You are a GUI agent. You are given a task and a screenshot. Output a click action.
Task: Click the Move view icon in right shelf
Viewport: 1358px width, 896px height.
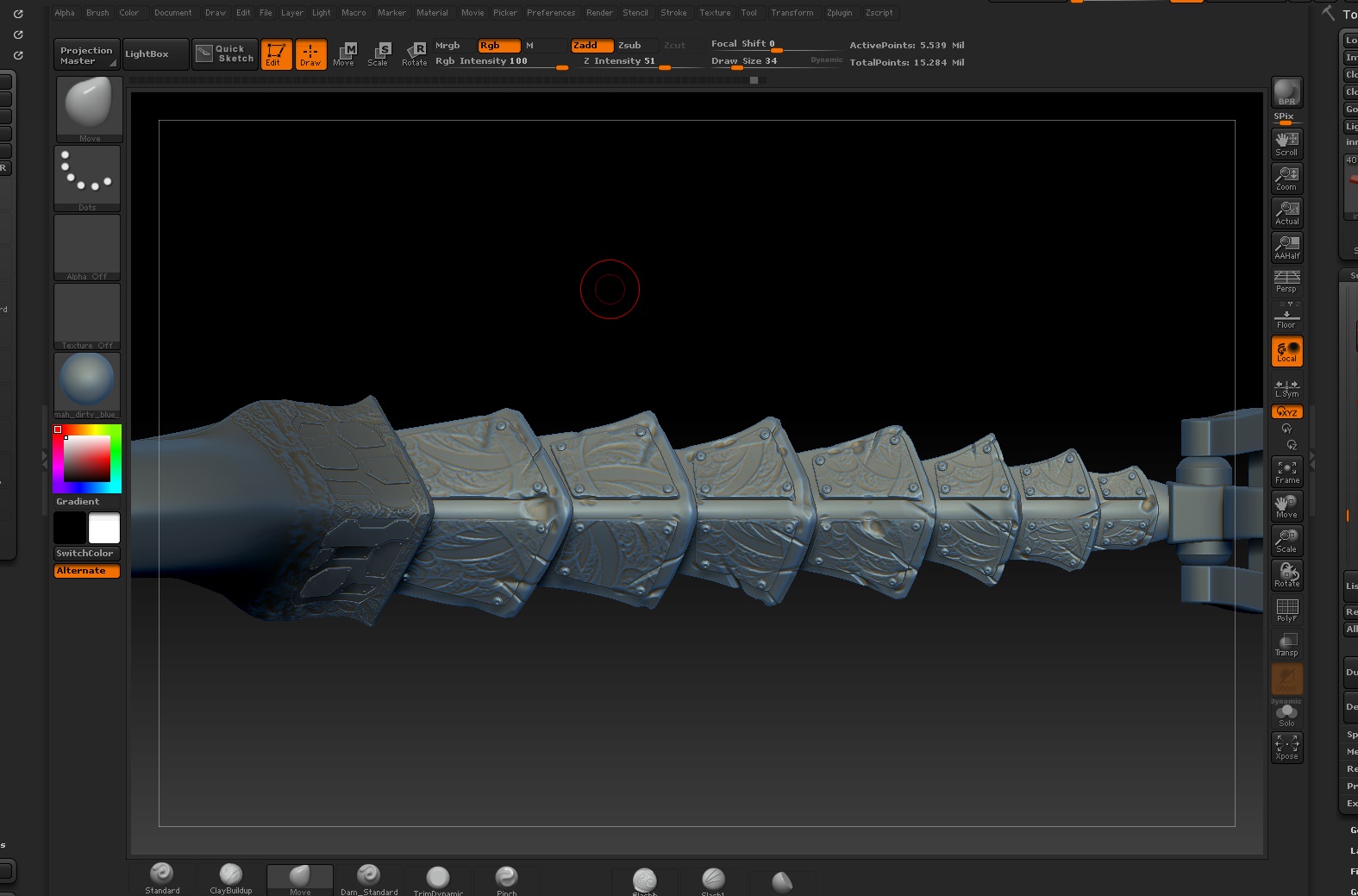pos(1286,506)
